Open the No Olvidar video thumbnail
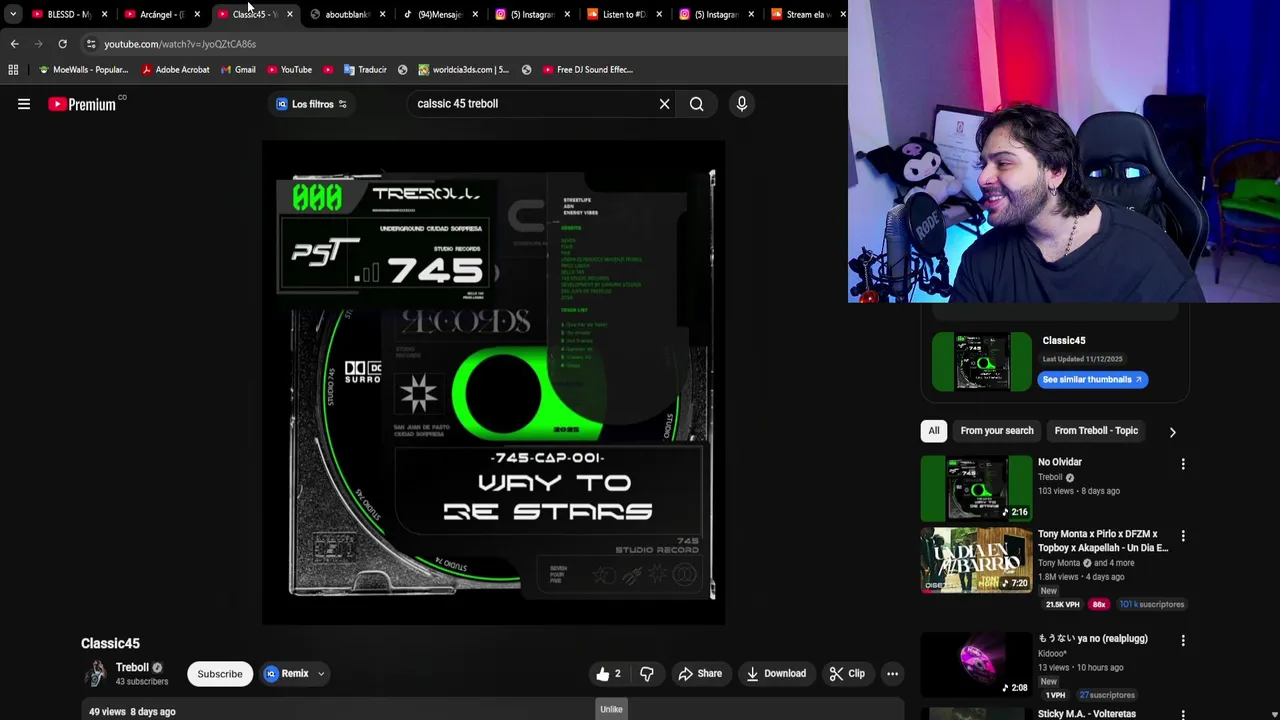Viewport: 1280px width, 720px height. tap(976, 488)
